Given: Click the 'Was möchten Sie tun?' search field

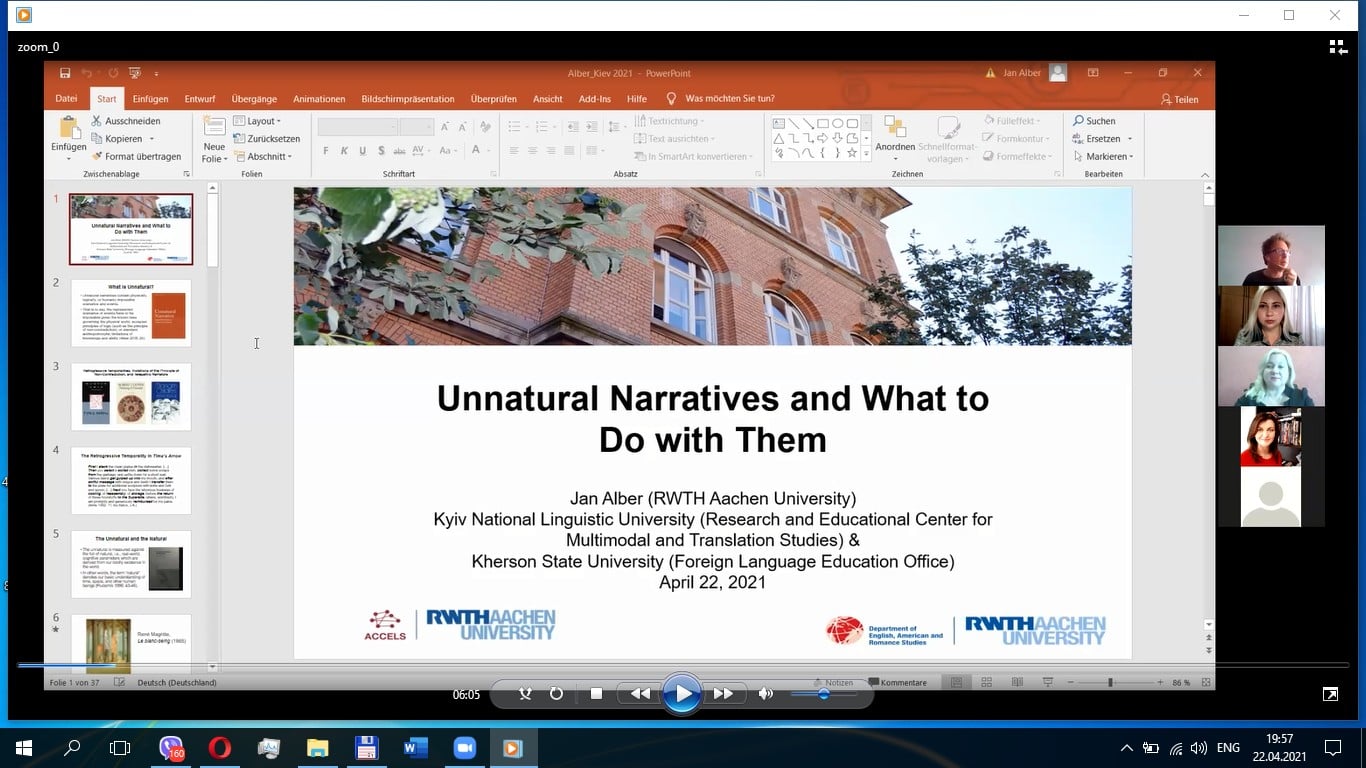Looking at the screenshot, I should (x=729, y=99).
